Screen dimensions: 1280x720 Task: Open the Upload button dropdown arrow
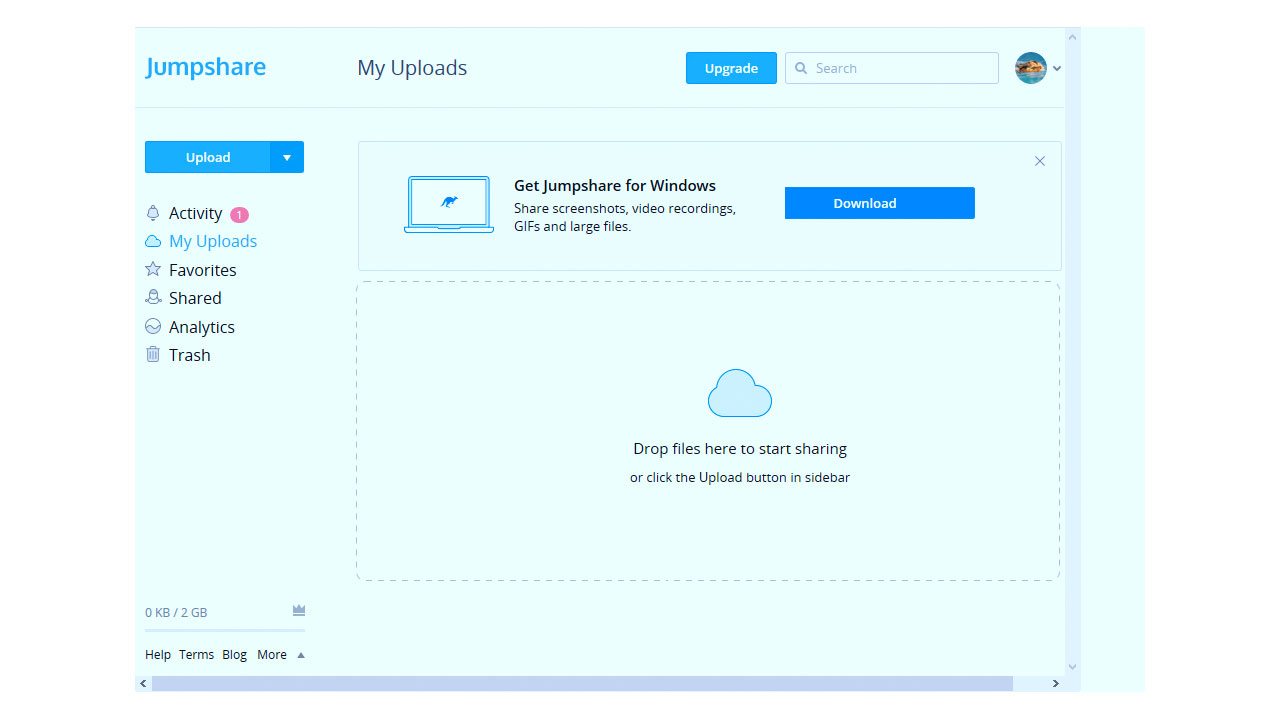coord(287,157)
